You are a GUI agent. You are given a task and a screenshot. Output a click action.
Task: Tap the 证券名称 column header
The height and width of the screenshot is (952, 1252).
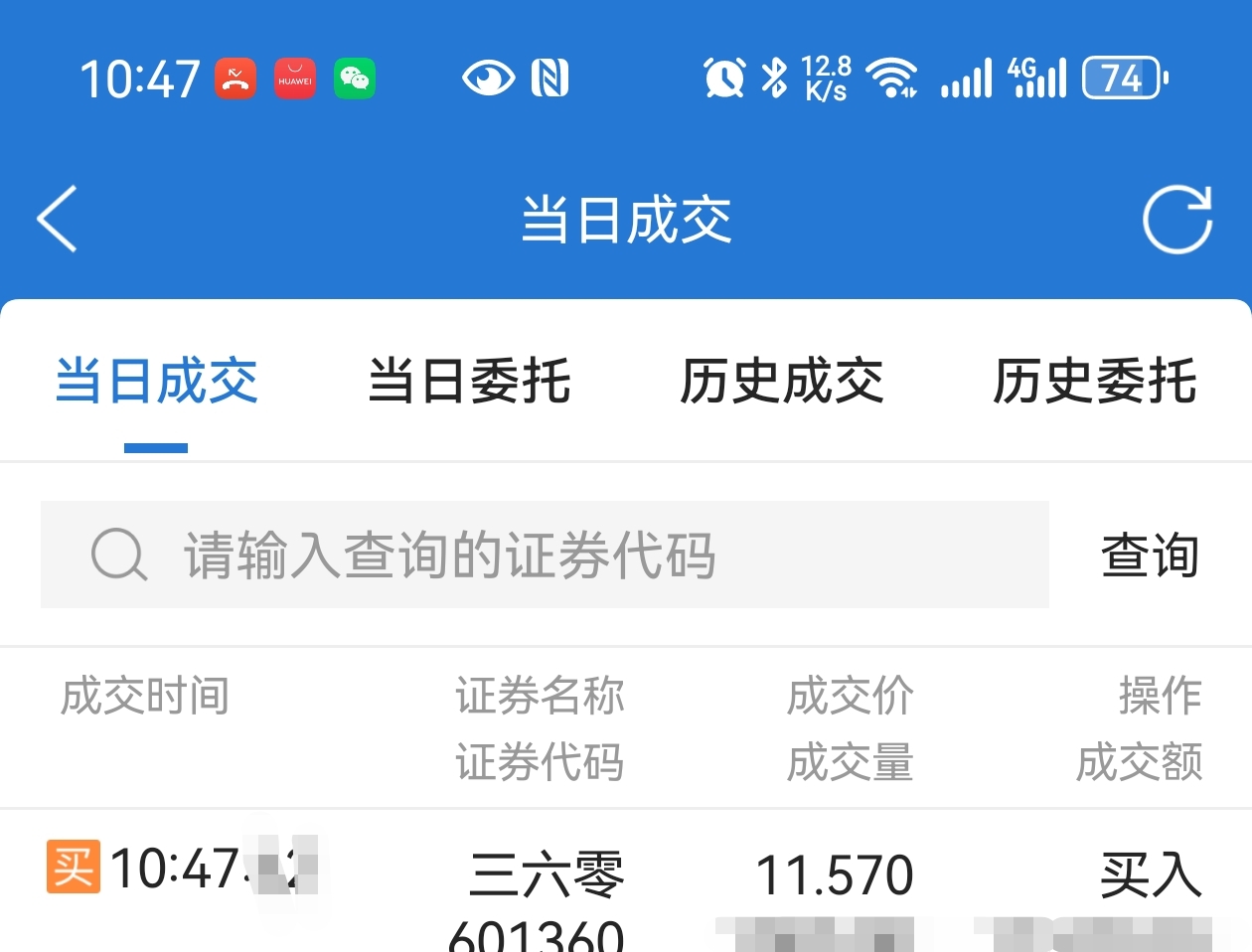540,696
